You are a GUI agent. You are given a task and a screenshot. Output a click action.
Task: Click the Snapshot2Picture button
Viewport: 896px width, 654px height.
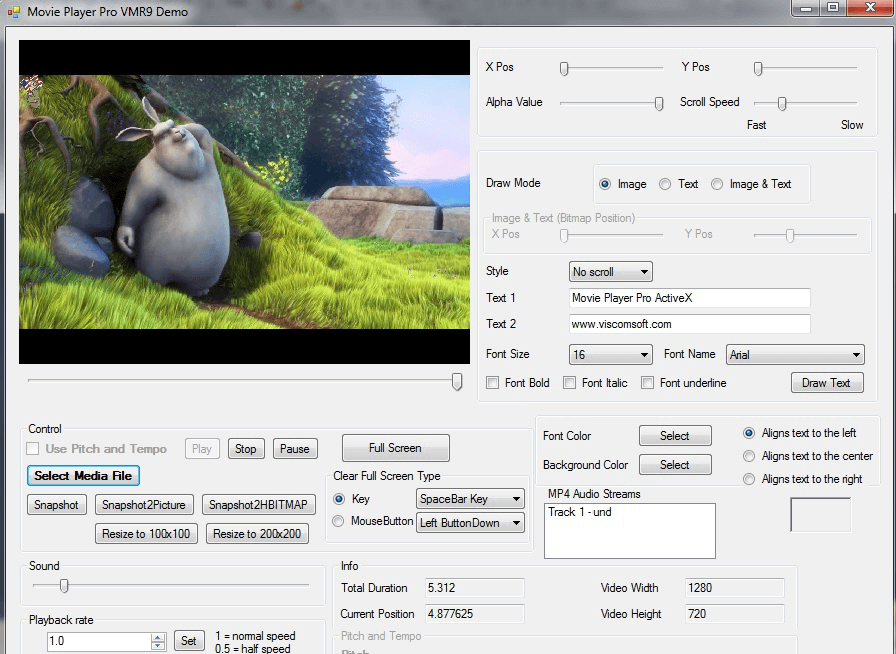(143, 505)
